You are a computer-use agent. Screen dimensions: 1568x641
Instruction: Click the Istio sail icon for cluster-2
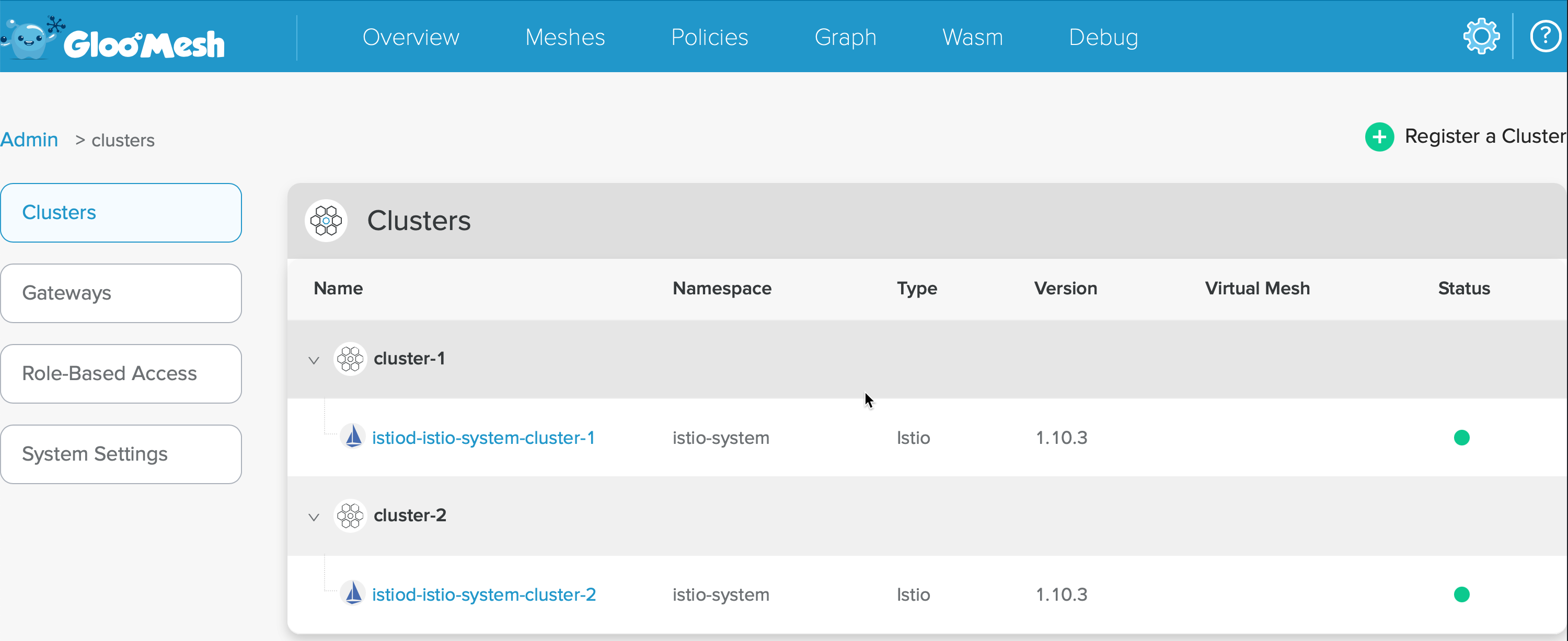click(x=353, y=593)
